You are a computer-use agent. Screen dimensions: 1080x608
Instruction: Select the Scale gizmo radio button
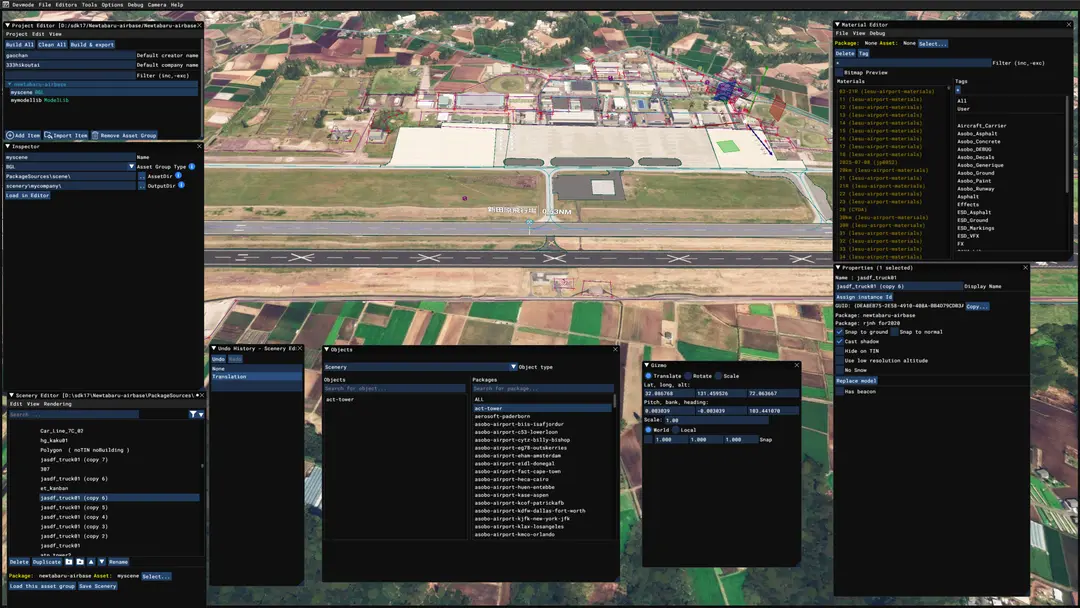tap(718, 376)
